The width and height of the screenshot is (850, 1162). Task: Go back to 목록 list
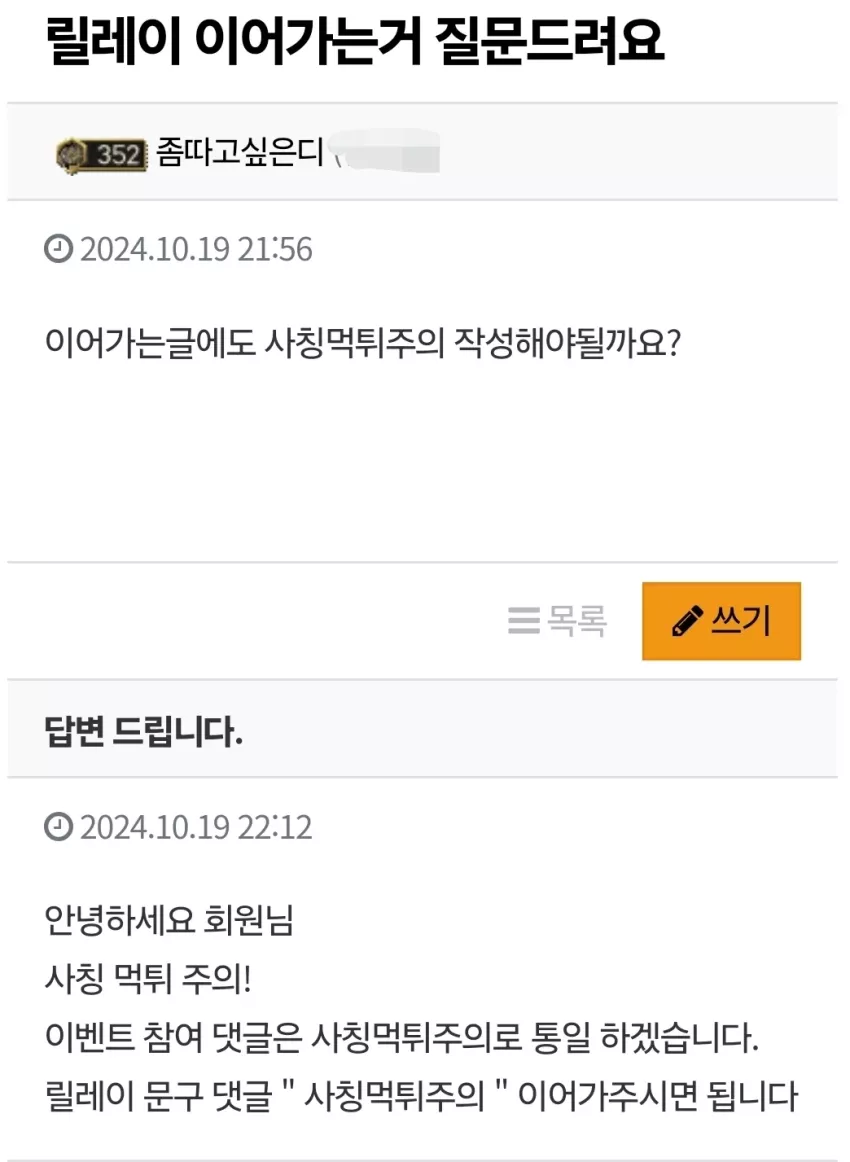click(557, 620)
